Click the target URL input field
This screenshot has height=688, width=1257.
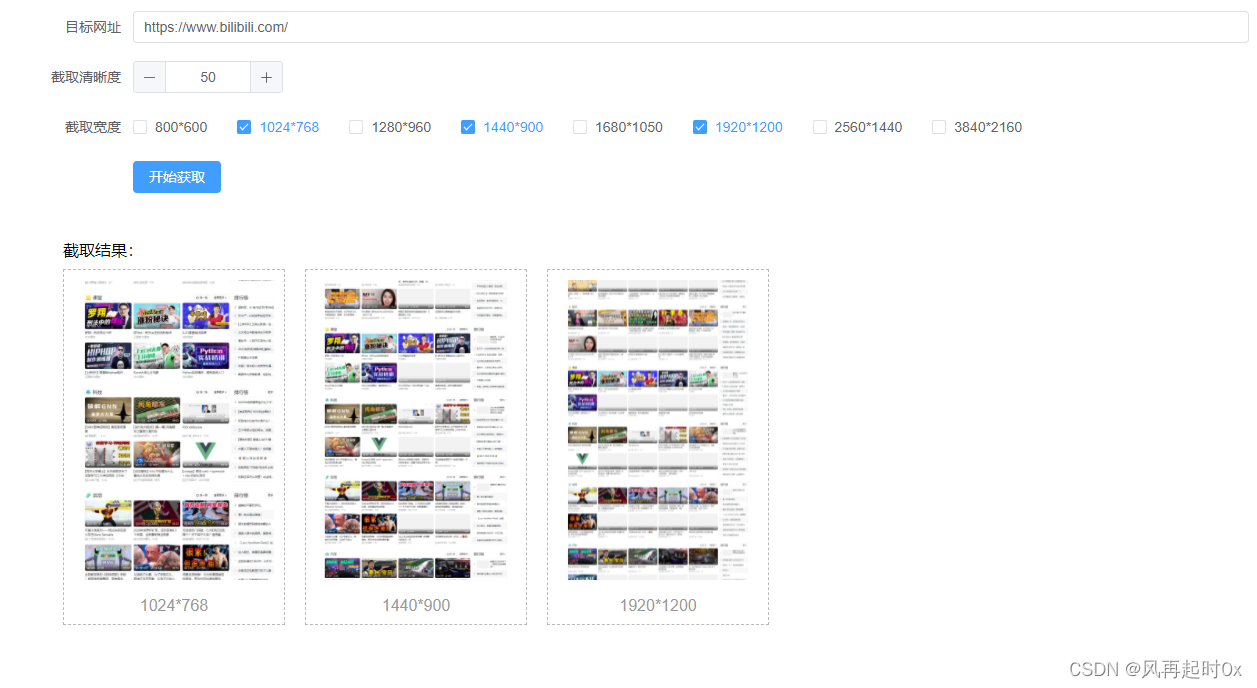coord(690,27)
